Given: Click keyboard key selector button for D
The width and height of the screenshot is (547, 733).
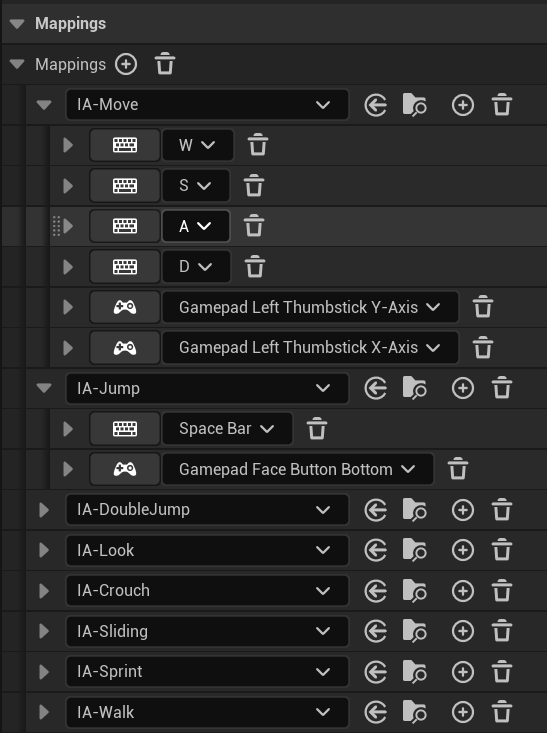Looking at the screenshot, I should click(x=125, y=266).
